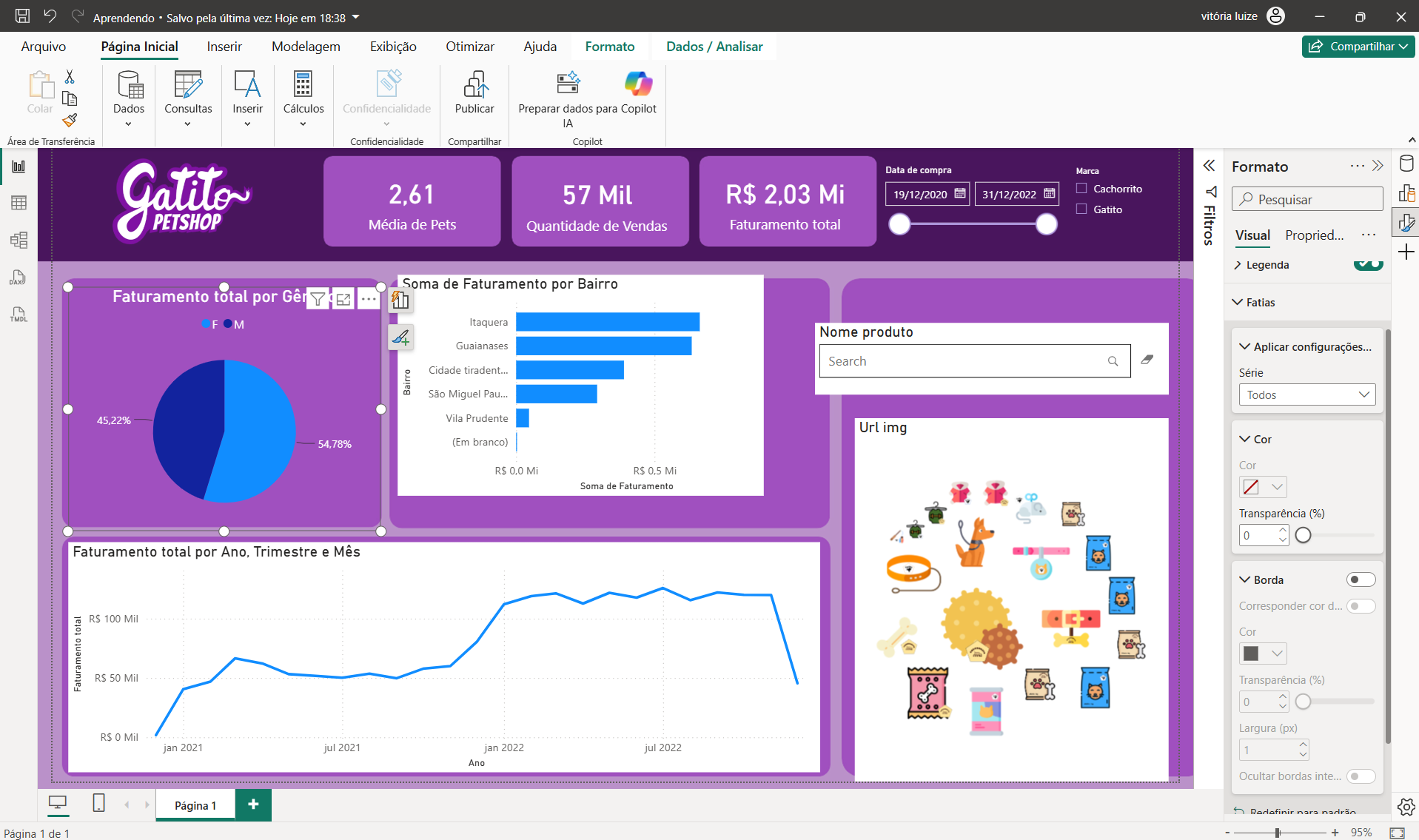
Task: Click Preparar dados para Copilot icon
Action: (568, 83)
